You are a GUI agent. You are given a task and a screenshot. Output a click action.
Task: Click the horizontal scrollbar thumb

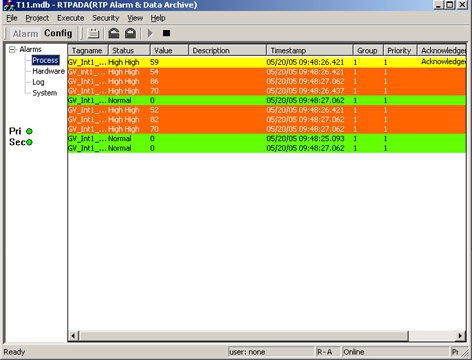click(243, 336)
